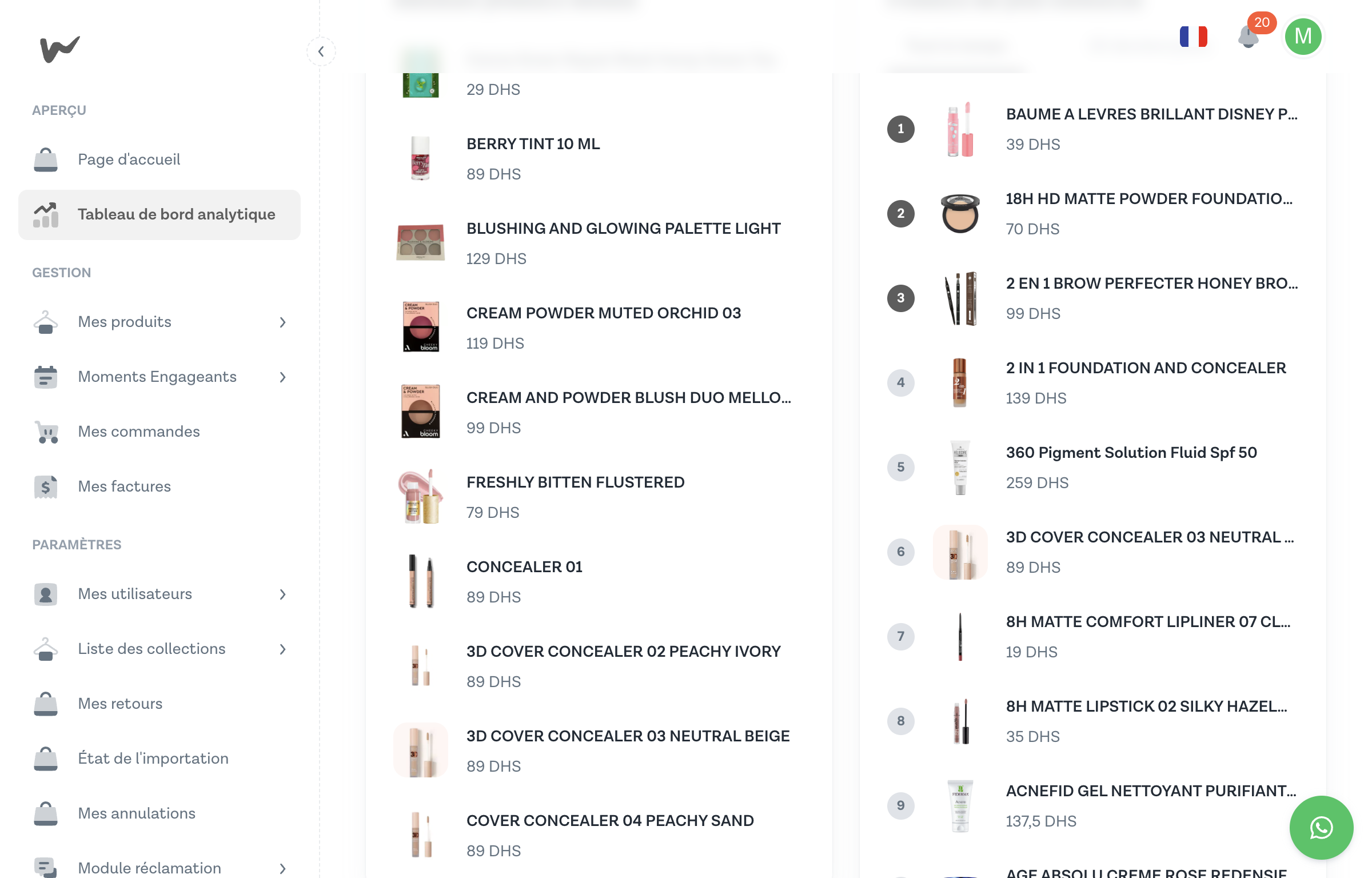Expand the Mes utilisateurs submenu chevron
The width and height of the screenshot is (1372, 878).
282,594
